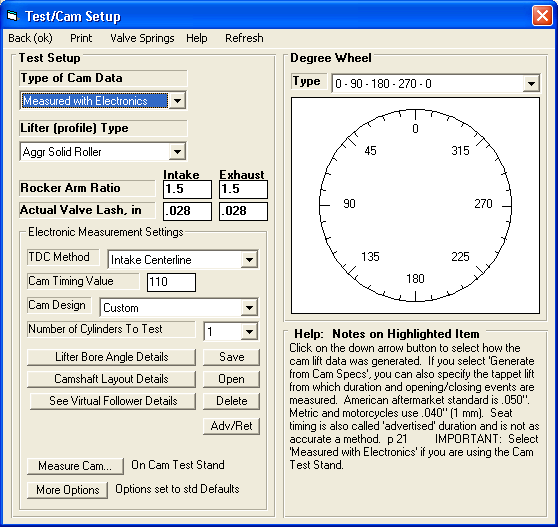This screenshot has width=558, height=527.
Task: Open the Valve Springs menu
Action: pos(142,38)
